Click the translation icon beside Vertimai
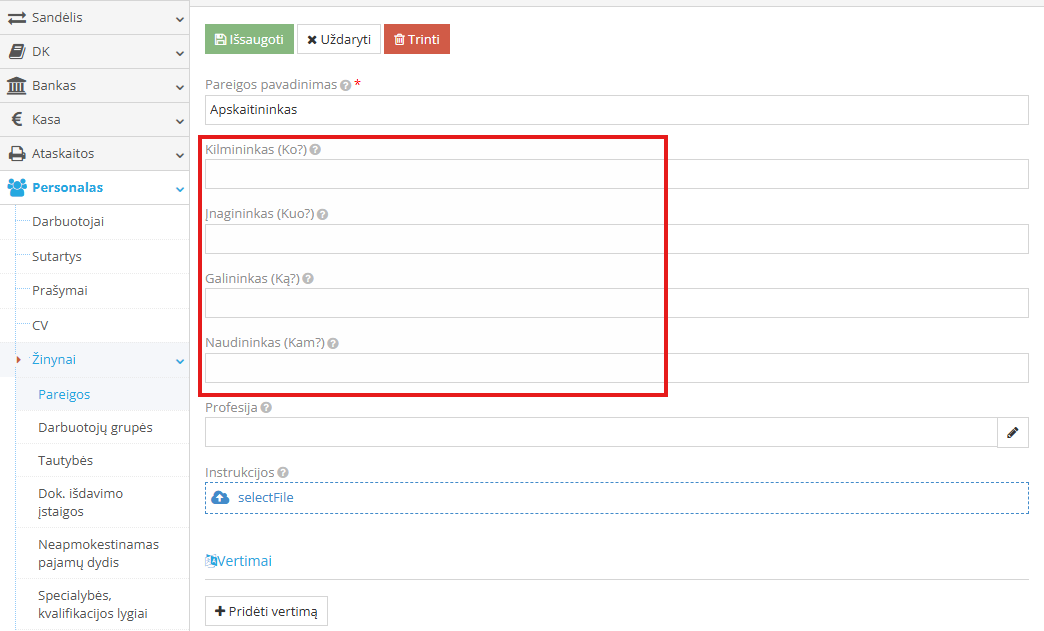Viewport: 1044px width, 631px height. (x=211, y=561)
